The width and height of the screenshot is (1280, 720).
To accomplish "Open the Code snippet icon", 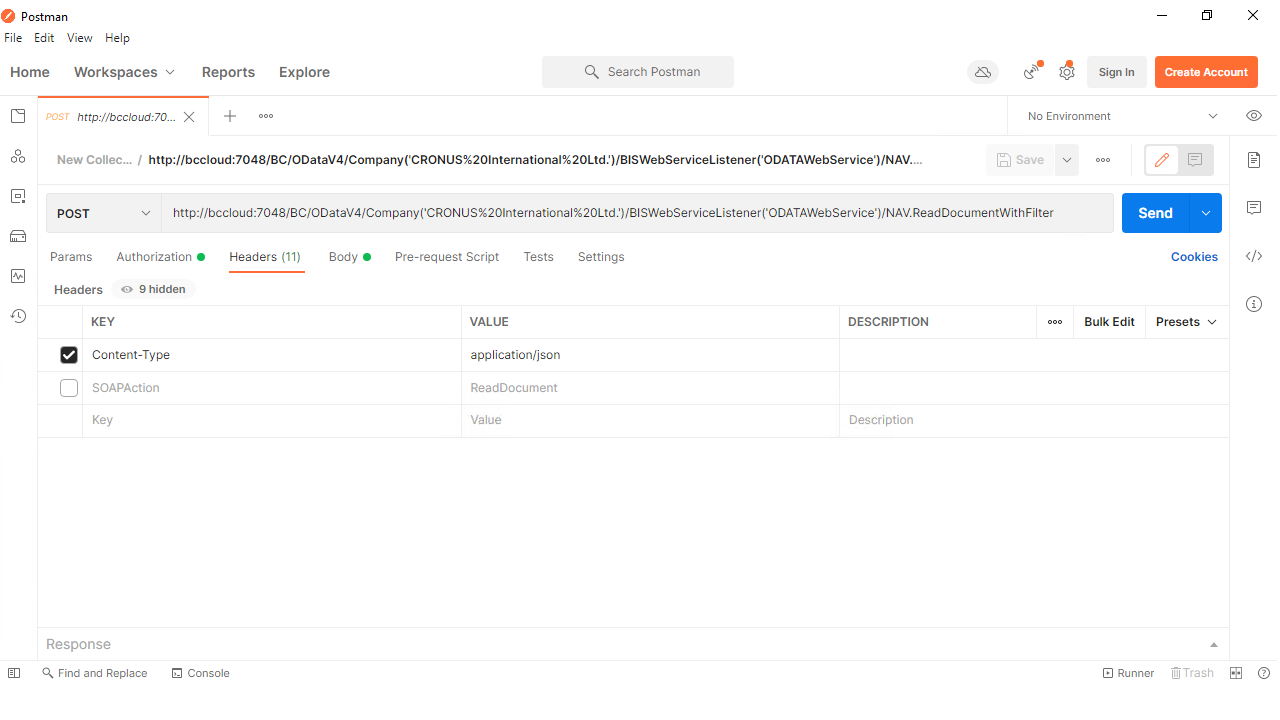I will point(1254,256).
